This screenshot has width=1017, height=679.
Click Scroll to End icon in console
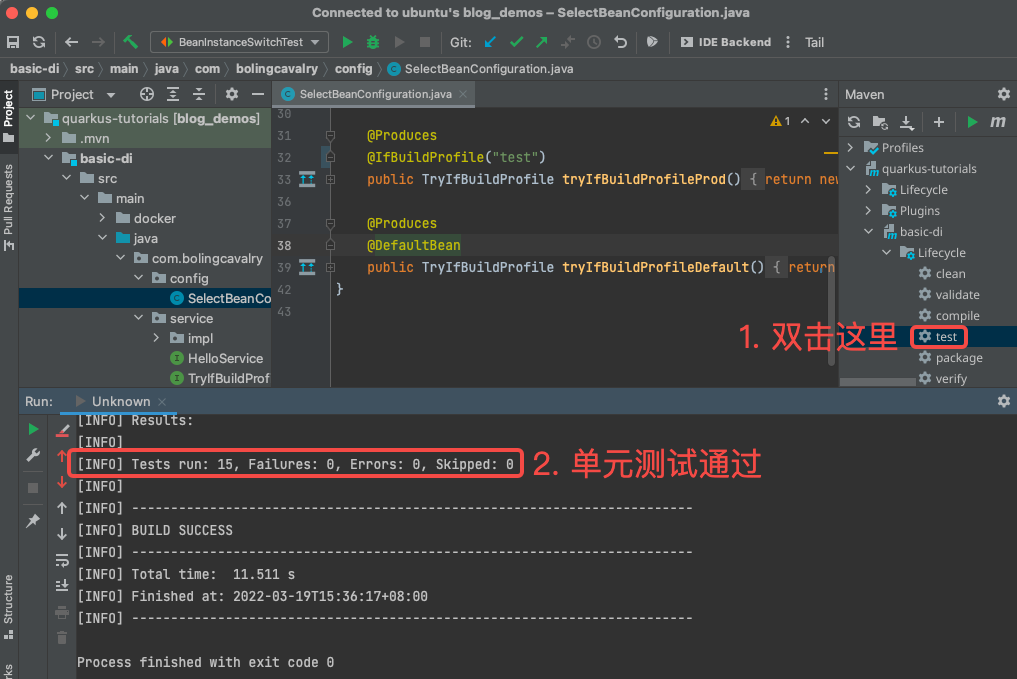[x=62, y=586]
